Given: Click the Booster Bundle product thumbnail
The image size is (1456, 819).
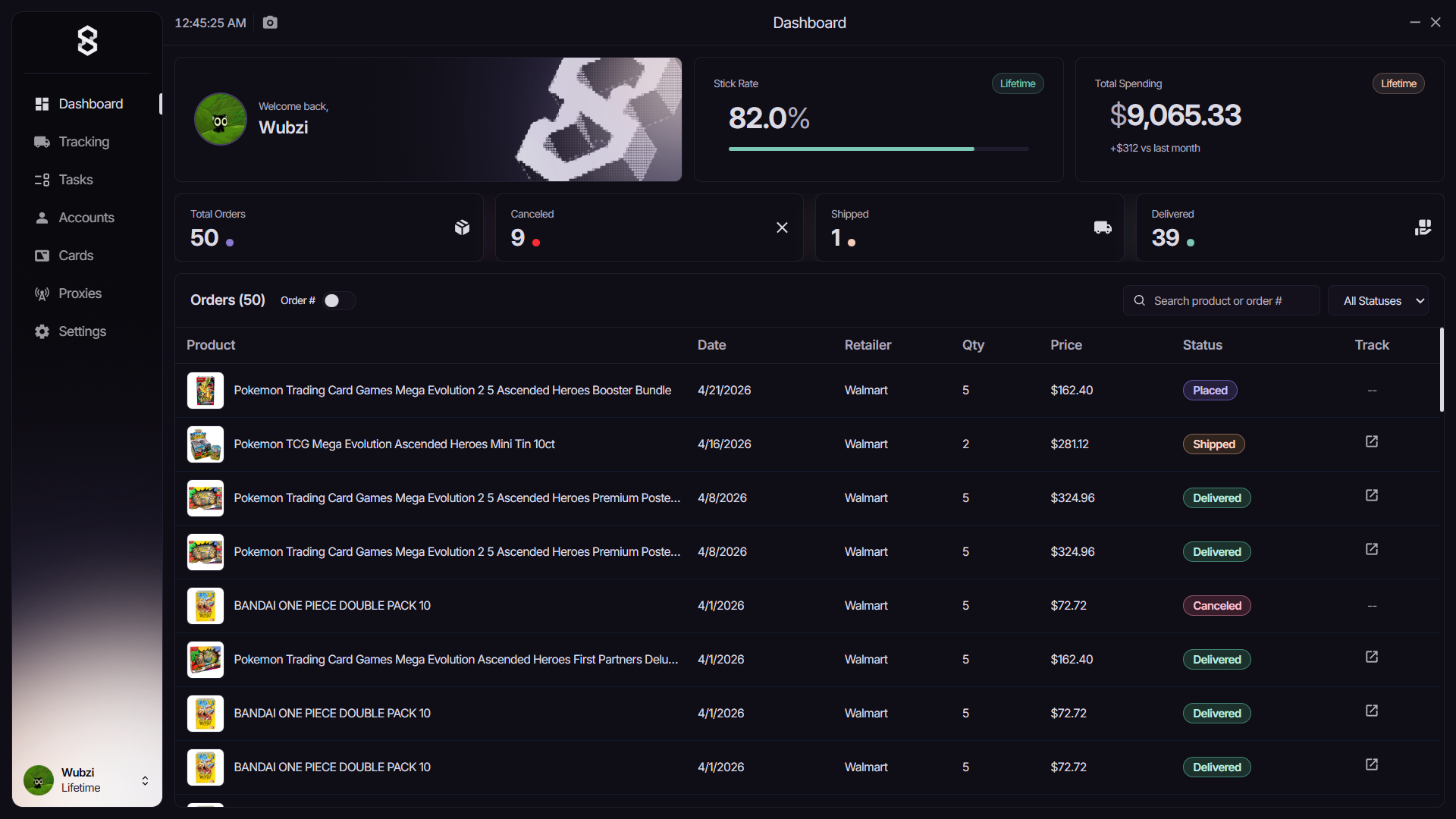Looking at the screenshot, I should tap(206, 391).
